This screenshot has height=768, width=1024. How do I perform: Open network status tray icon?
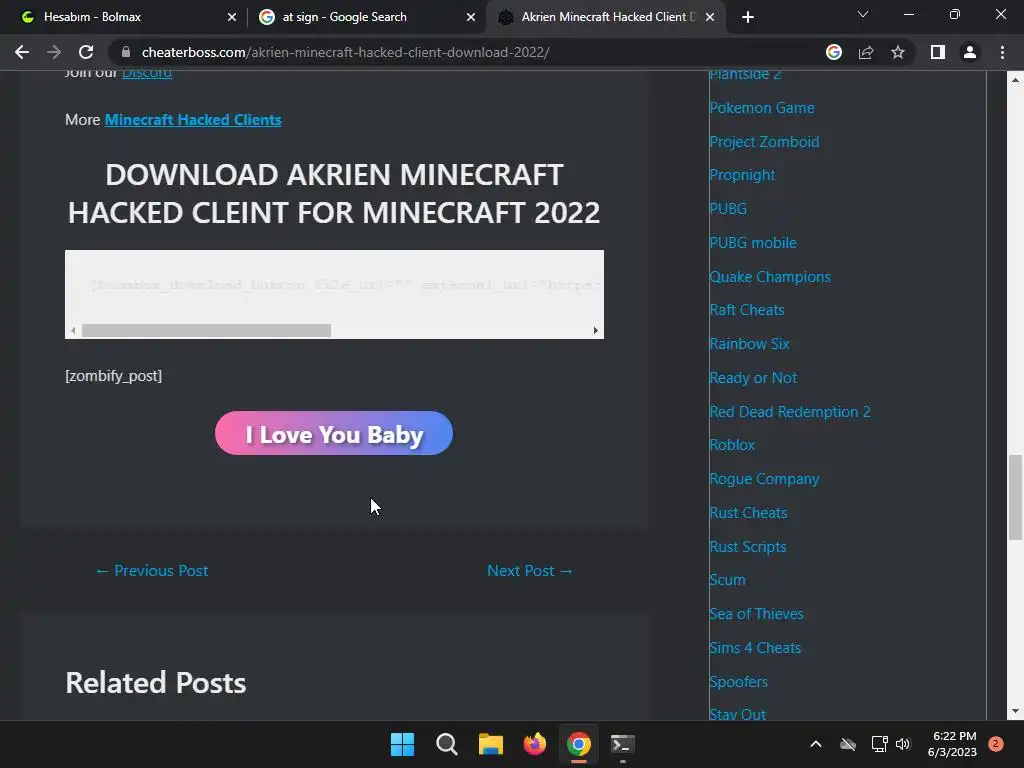(879, 744)
